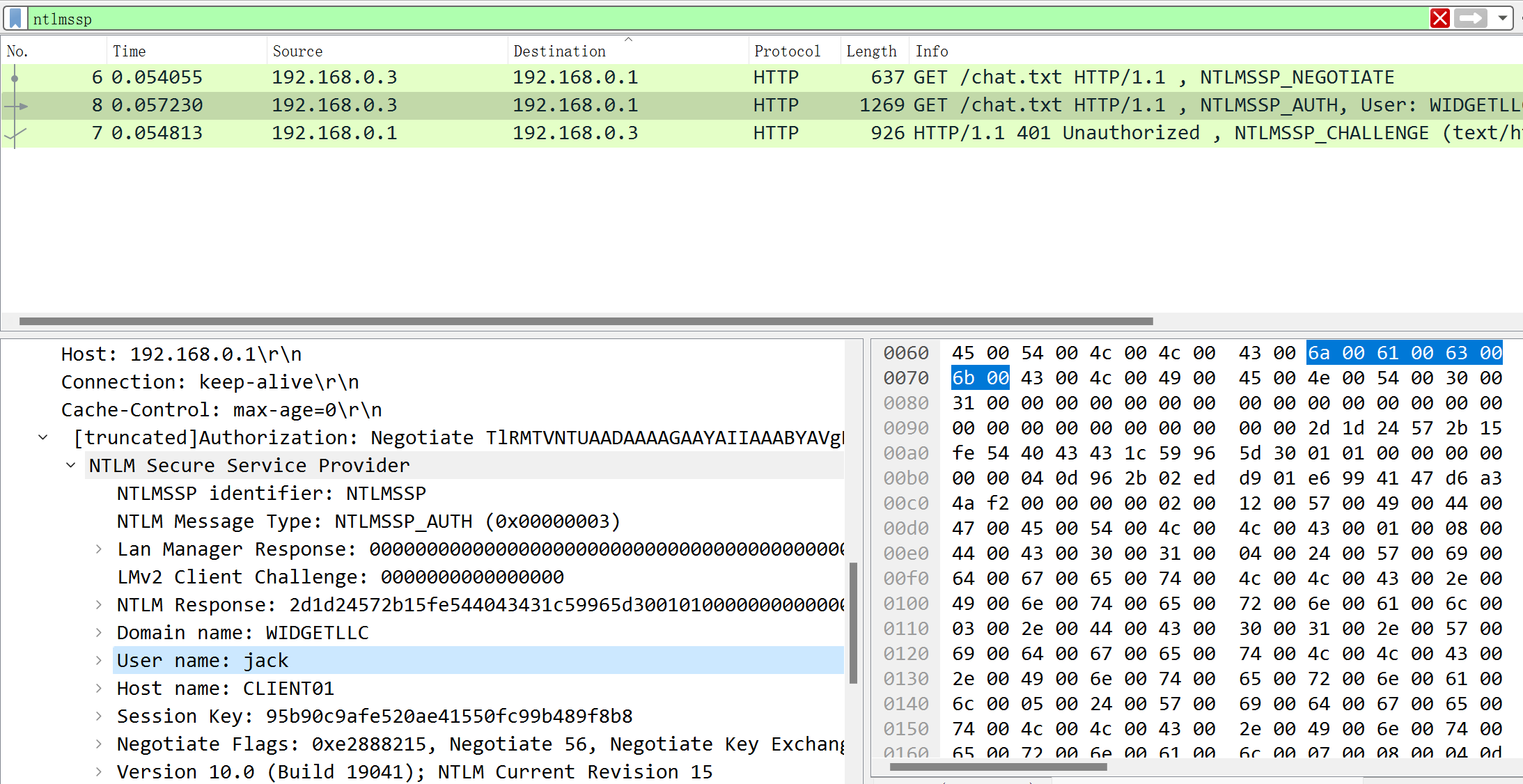
Task: Select User name: jack row
Action: 478,660
